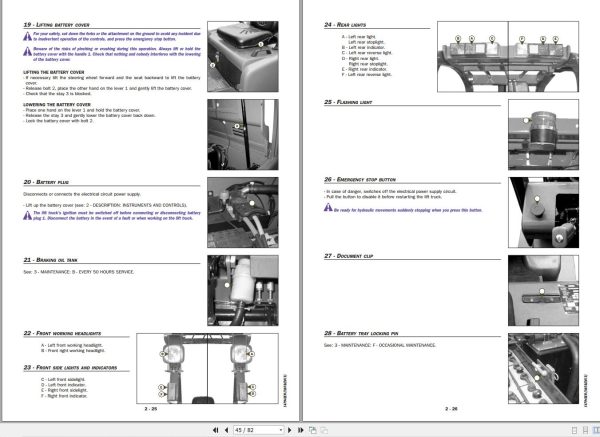
Task: Click heading "19 - Lifting battery cover"
Action: pyautogui.click(x=56, y=25)
